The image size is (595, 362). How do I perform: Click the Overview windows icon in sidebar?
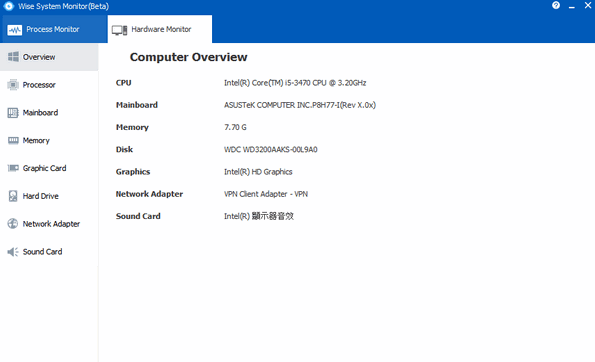click(x=13, y=57)
